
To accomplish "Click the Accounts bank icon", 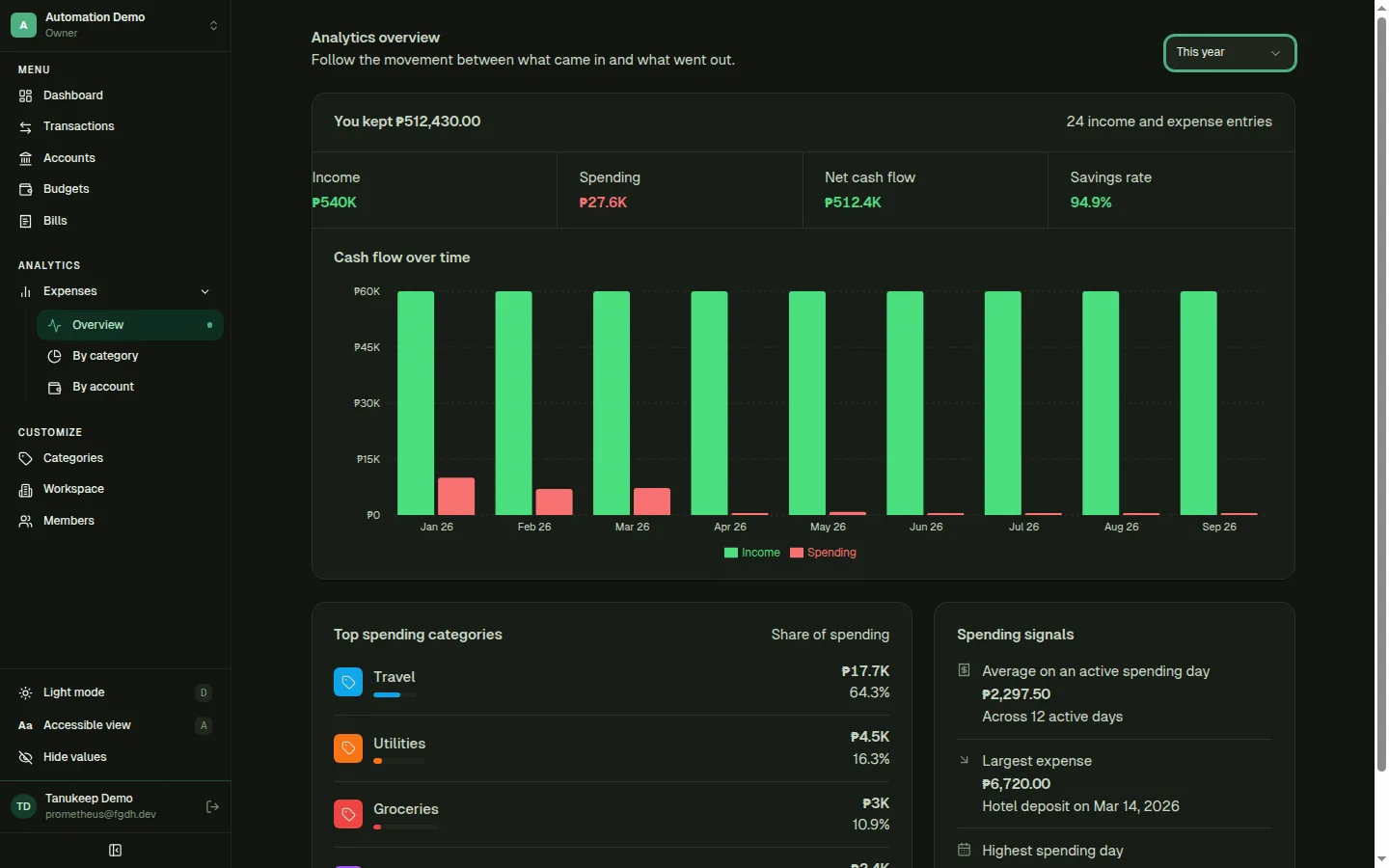I will (25, 158).
